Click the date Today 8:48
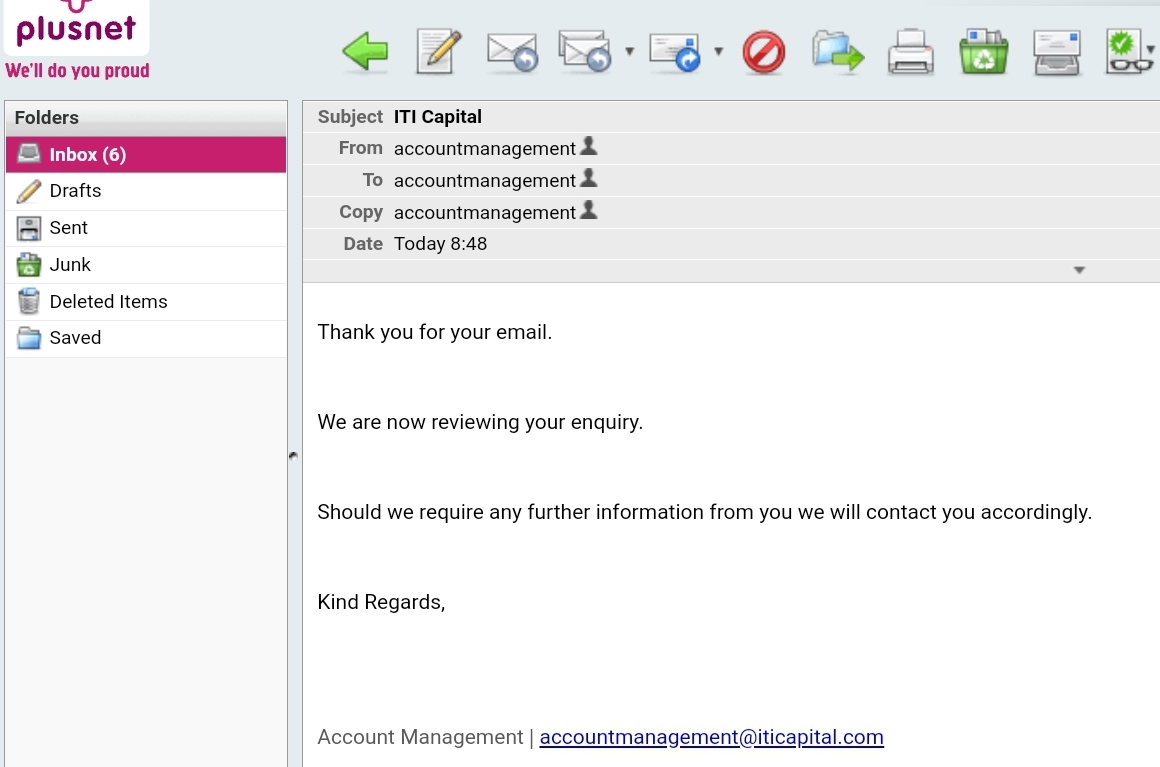The width and height of the screenshot is (1160, 767). click(440, 244)
